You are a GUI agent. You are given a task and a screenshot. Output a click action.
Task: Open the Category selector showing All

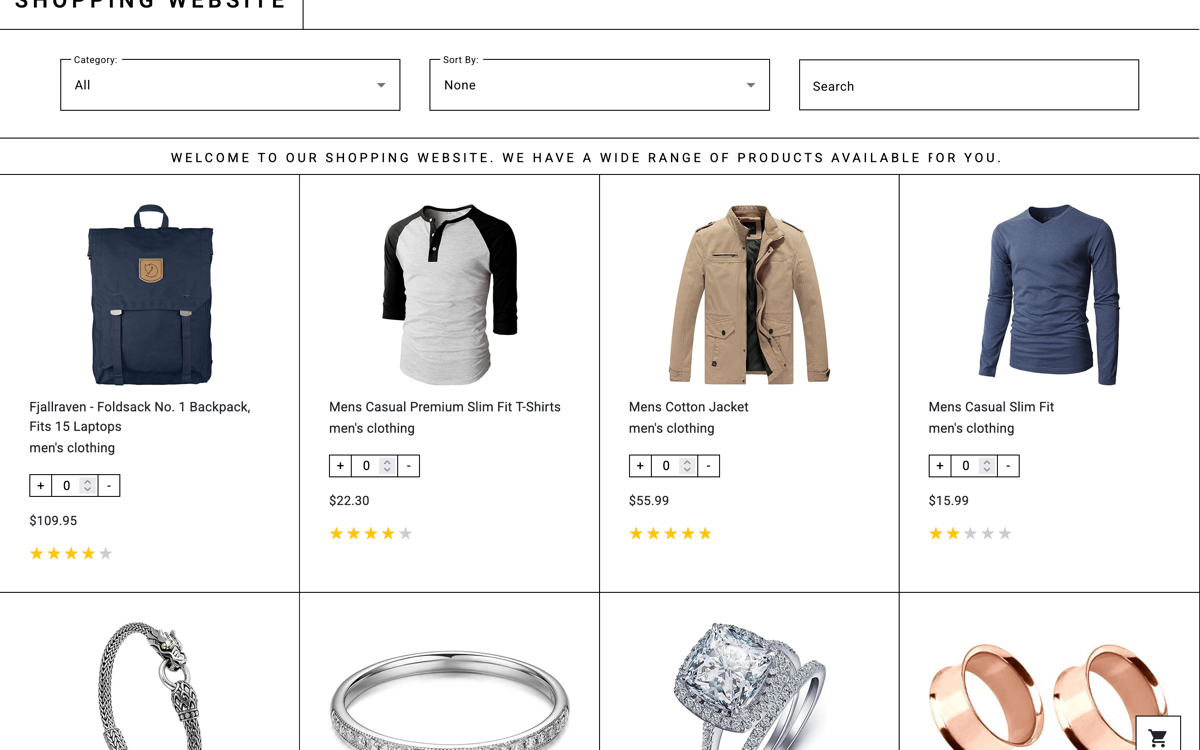click(x=230, y=85)
